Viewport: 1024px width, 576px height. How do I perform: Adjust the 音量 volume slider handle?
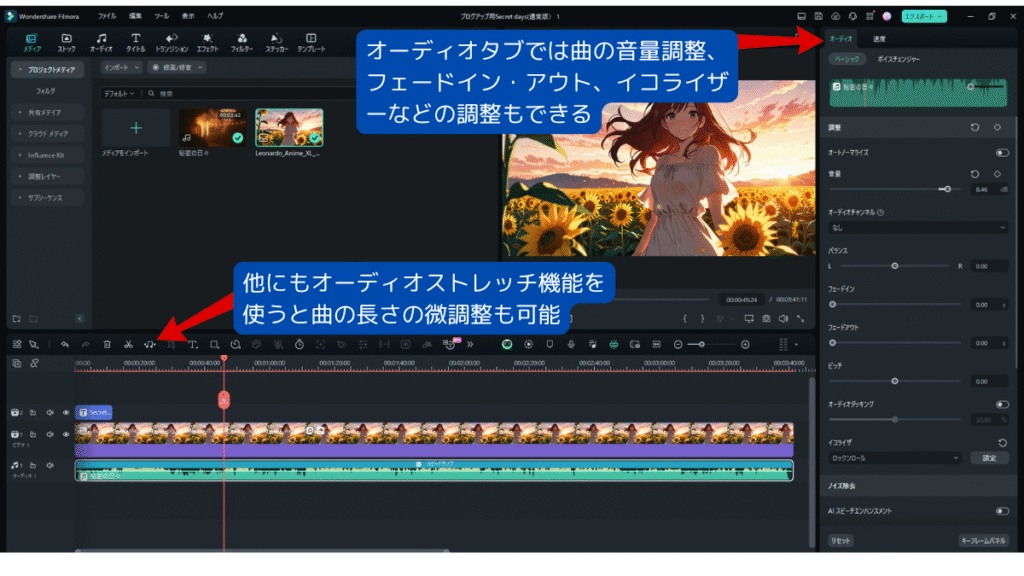(948, 189)
